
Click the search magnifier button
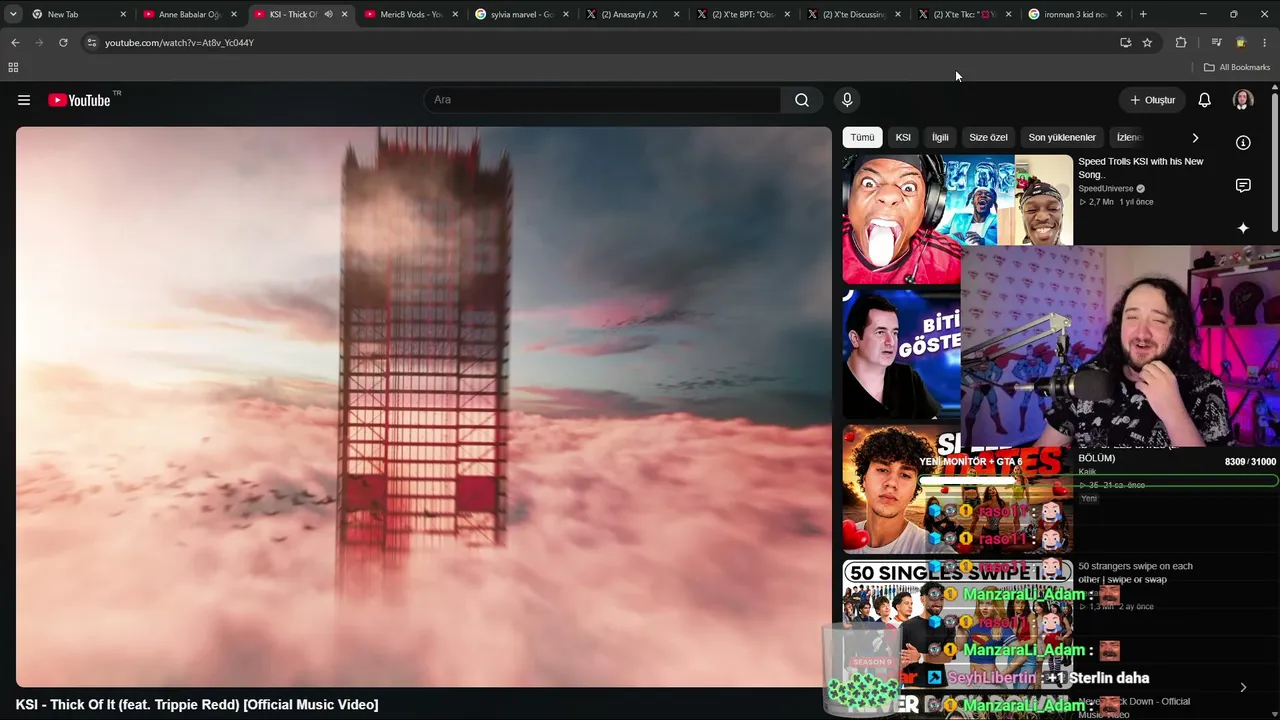[x=802, y=100]
